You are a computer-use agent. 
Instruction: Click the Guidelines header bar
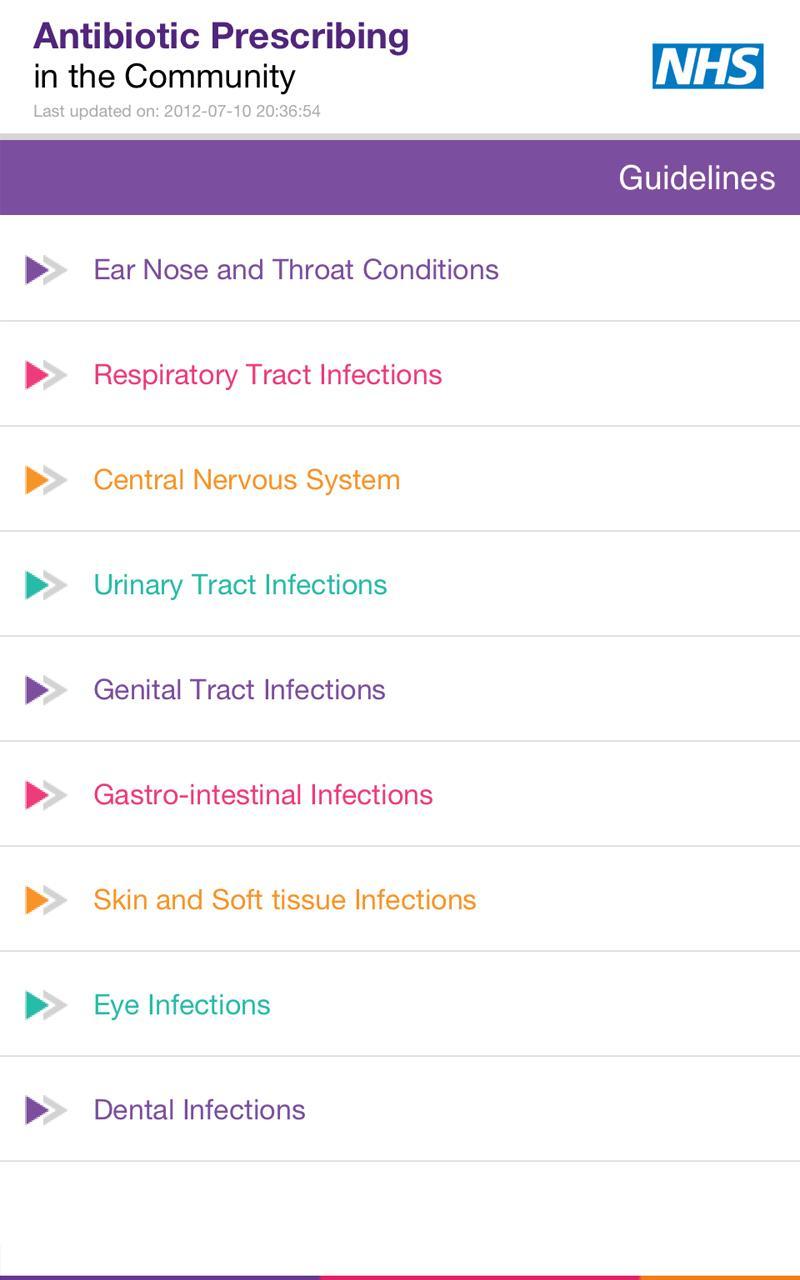click(x=400, y=178)
